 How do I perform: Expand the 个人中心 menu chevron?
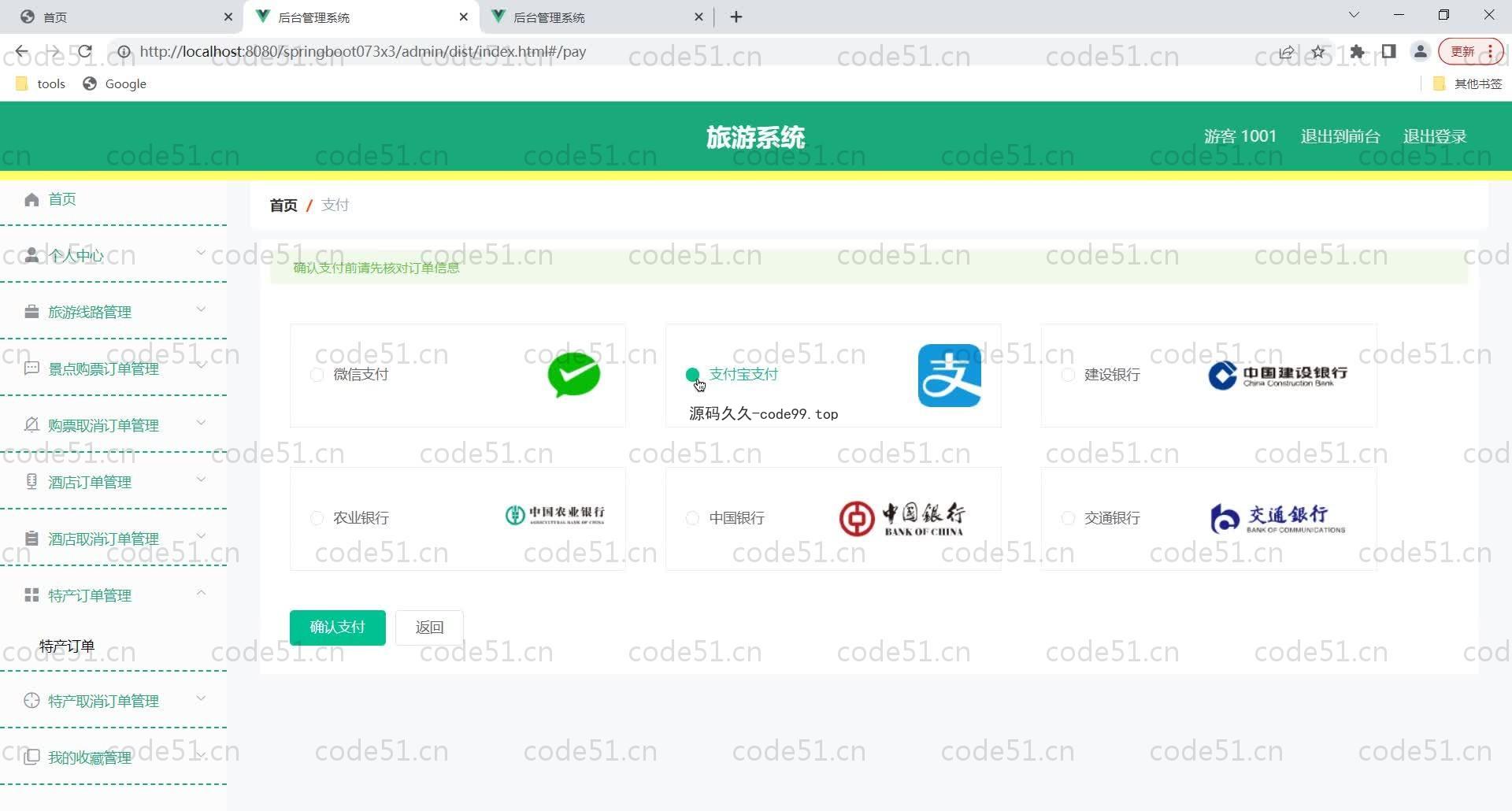click(201, 253)
